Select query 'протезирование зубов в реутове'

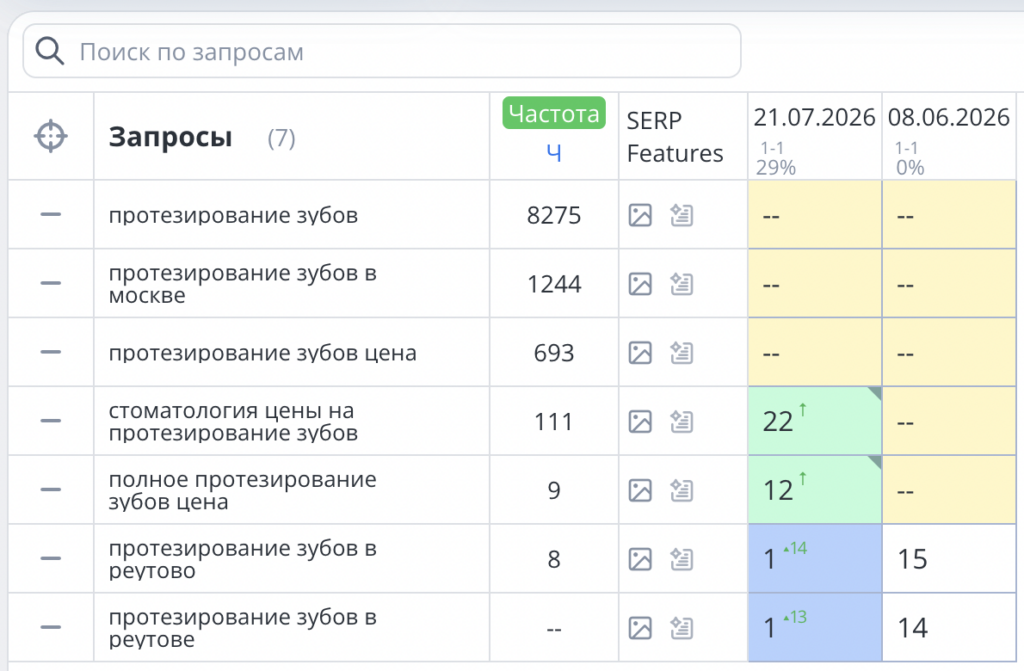point(242,628)
